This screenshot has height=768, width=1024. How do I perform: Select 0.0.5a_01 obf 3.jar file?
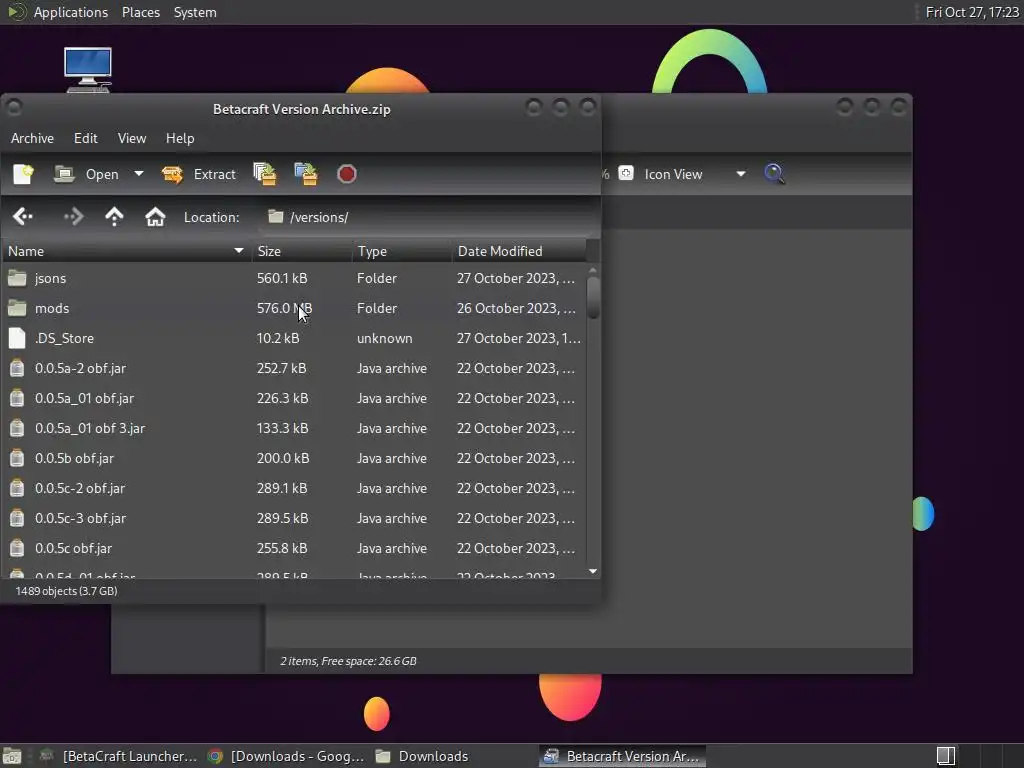(x=294, y=428)
